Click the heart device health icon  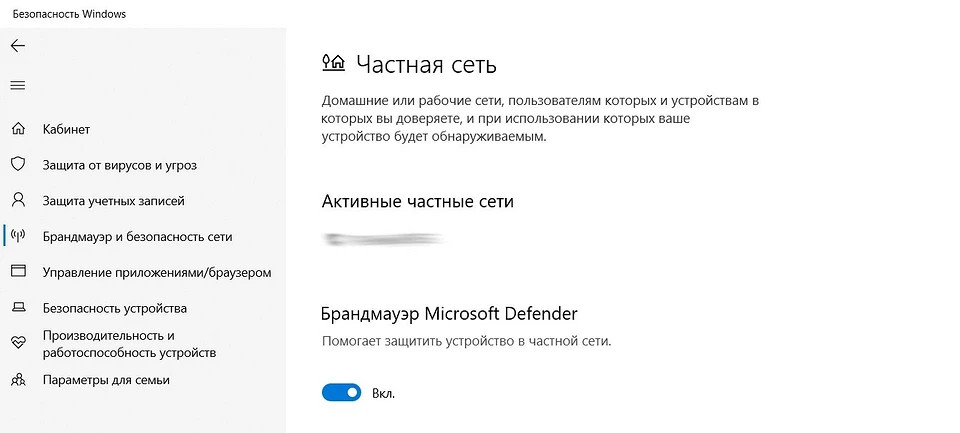(x=18, y=344)
